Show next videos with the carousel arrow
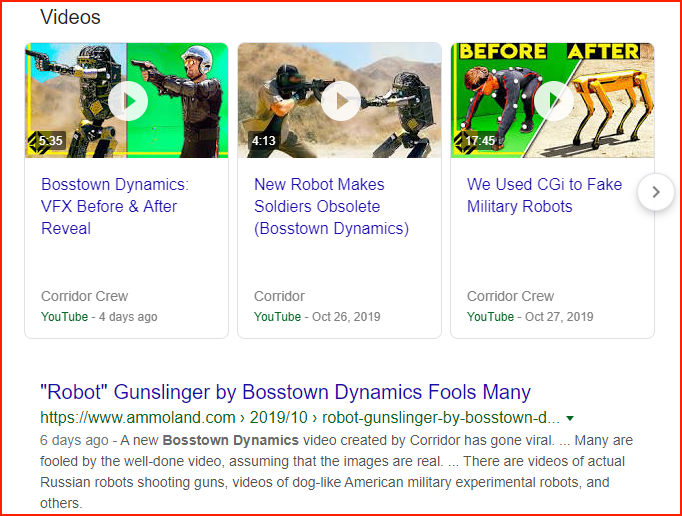The height and width of the screenshot is (516, 682). coord(656,192)
